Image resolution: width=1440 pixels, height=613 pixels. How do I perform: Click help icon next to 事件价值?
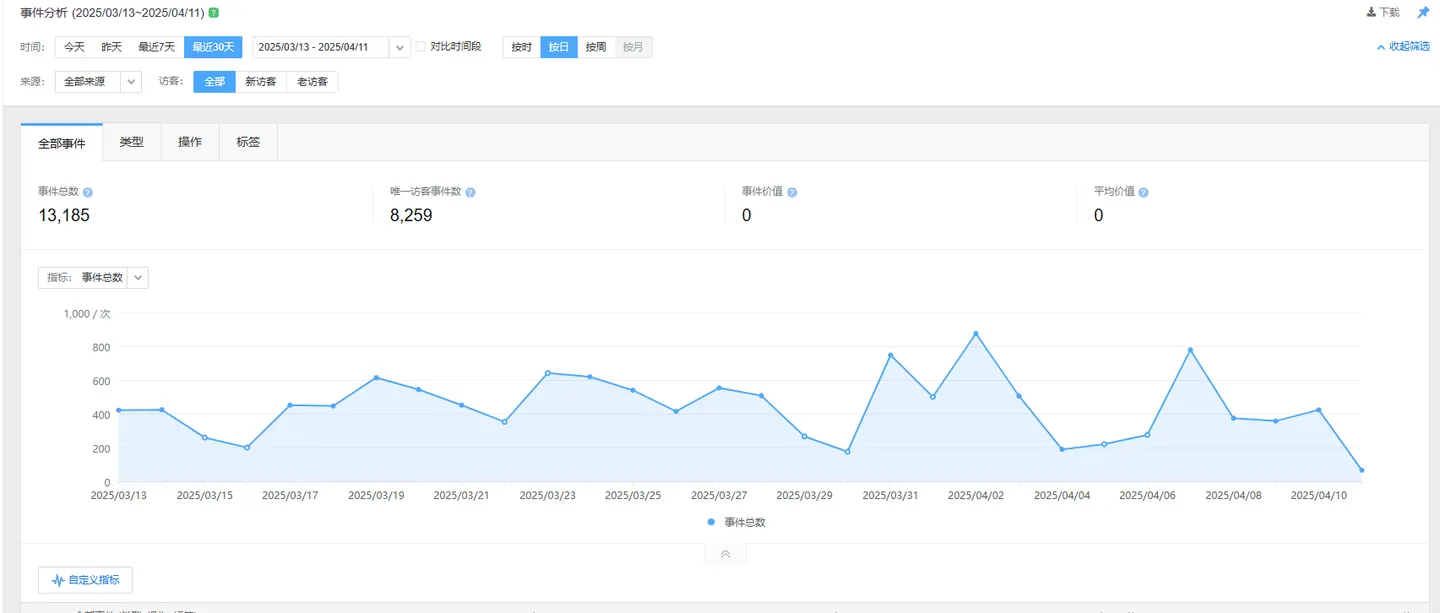click(x=792, y=192)
